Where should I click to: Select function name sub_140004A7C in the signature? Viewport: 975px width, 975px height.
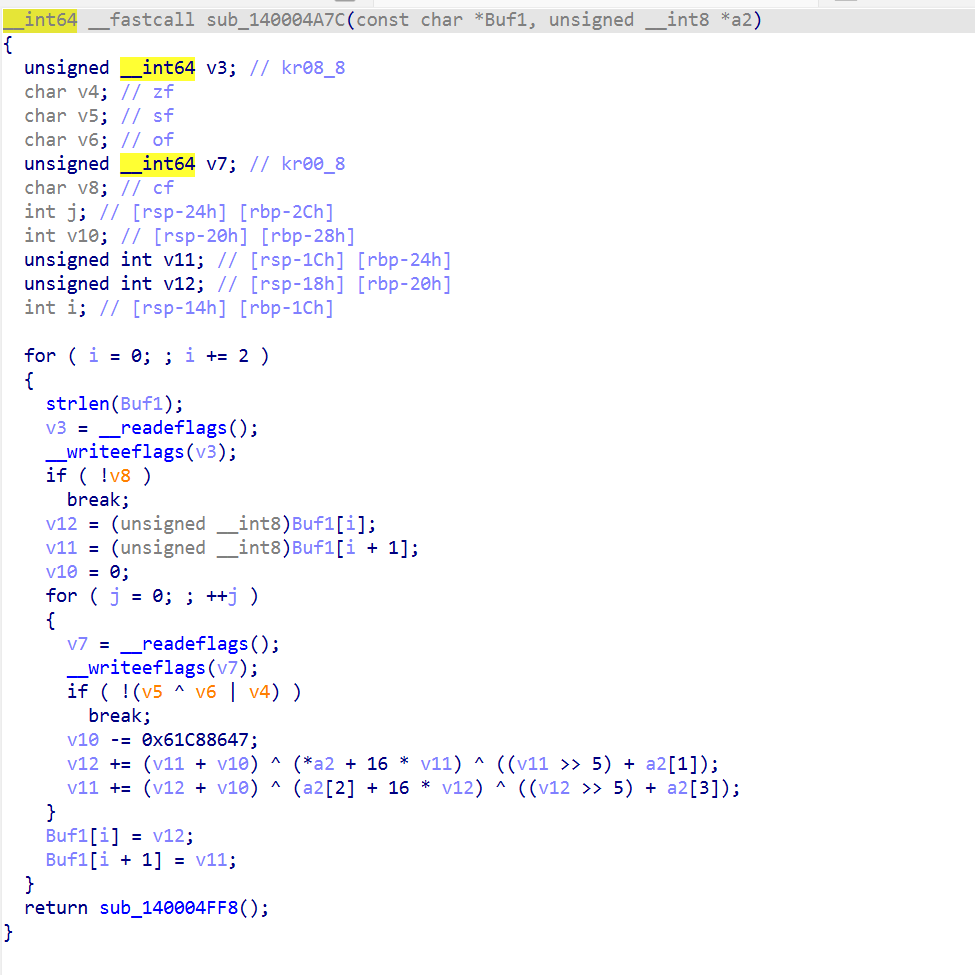tap(278, 19)
